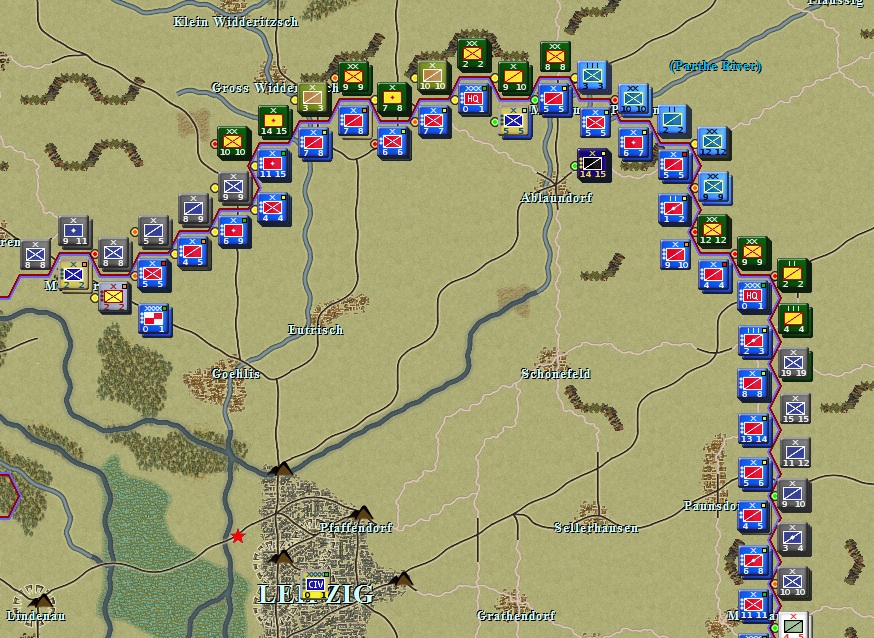The image size is (874, 638).
Task: Click the gray unit counter marked 9 11
Action: pos(74,232)
